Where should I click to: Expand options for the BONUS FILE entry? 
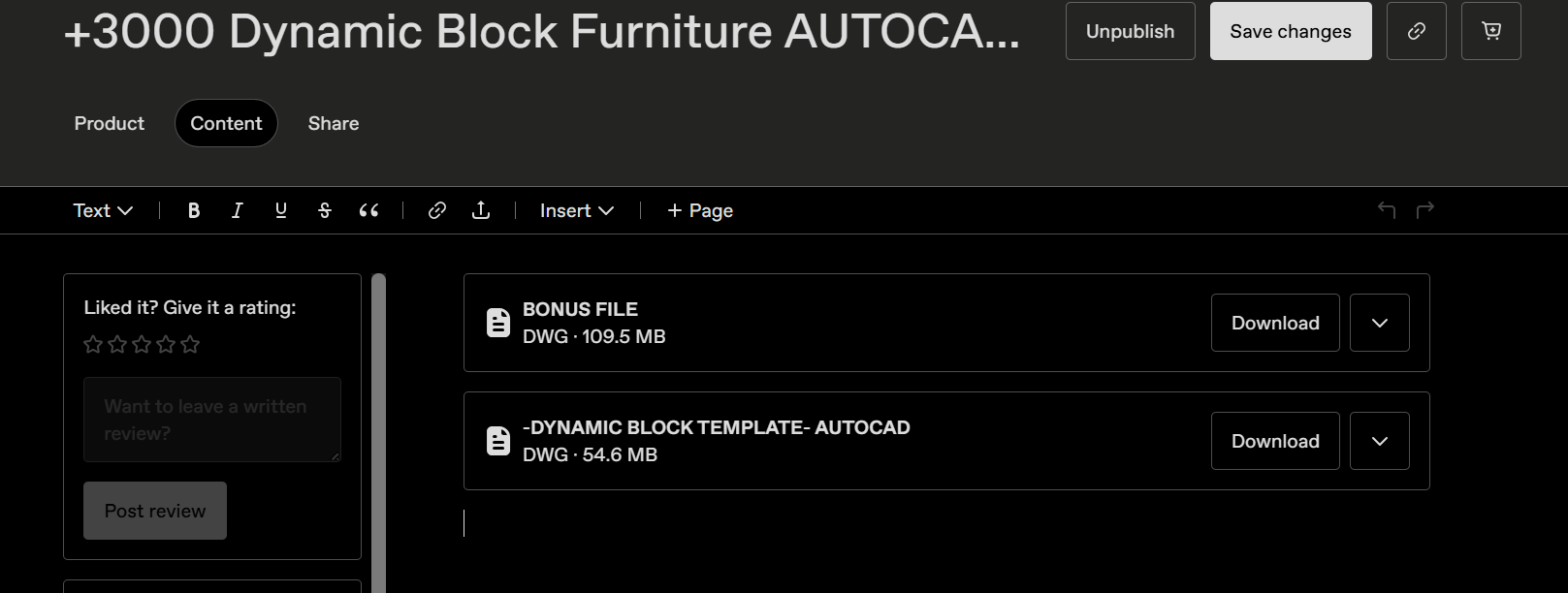click(x=1379, y=323)
